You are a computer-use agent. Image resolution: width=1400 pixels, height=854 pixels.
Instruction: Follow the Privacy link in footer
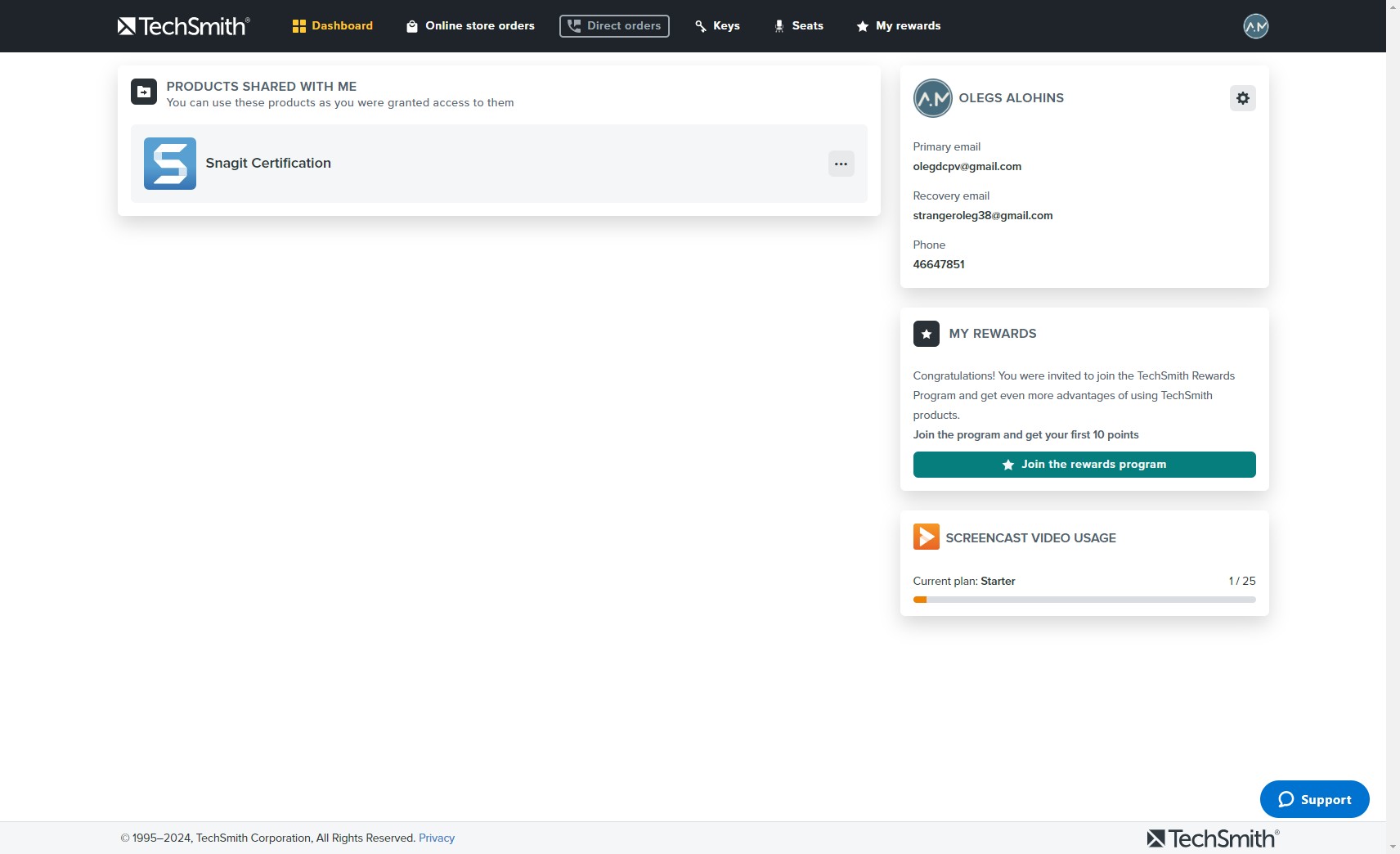click(x=437, y=838)
